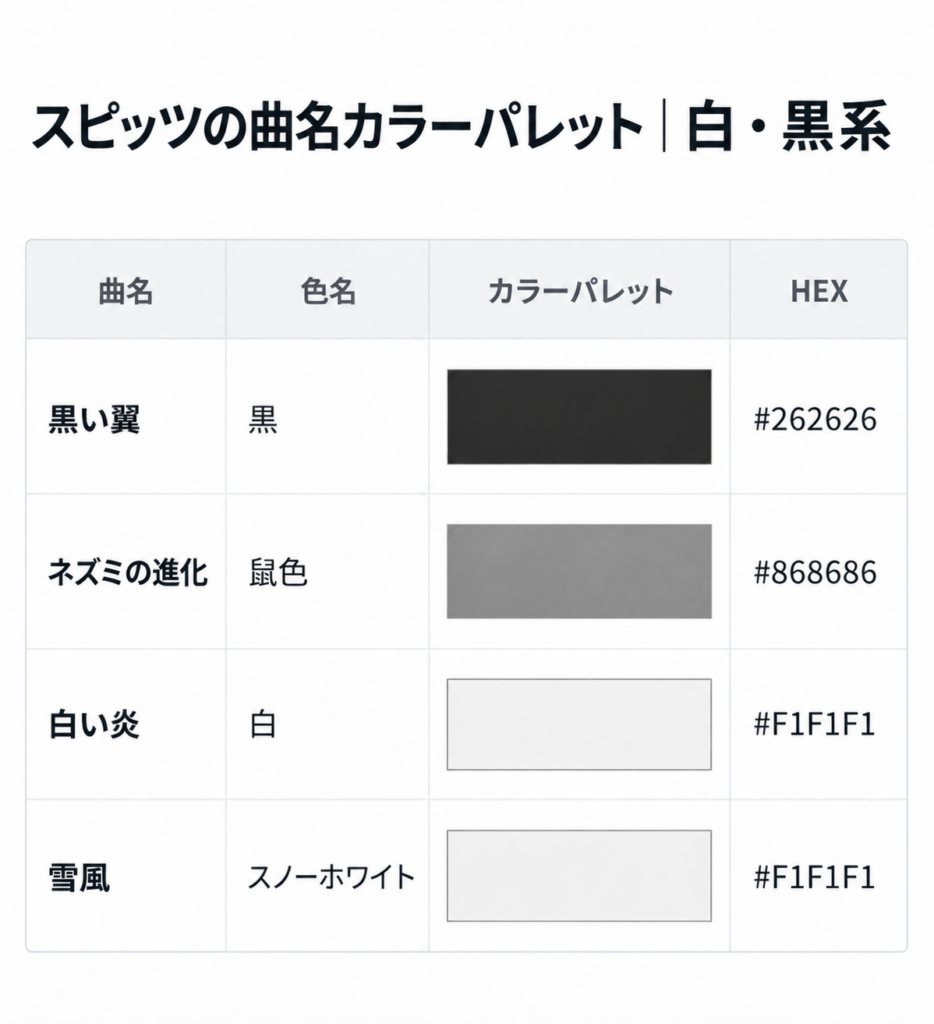Click the 色名 column header
The image size is (934, 1024).
click(328, 291)
